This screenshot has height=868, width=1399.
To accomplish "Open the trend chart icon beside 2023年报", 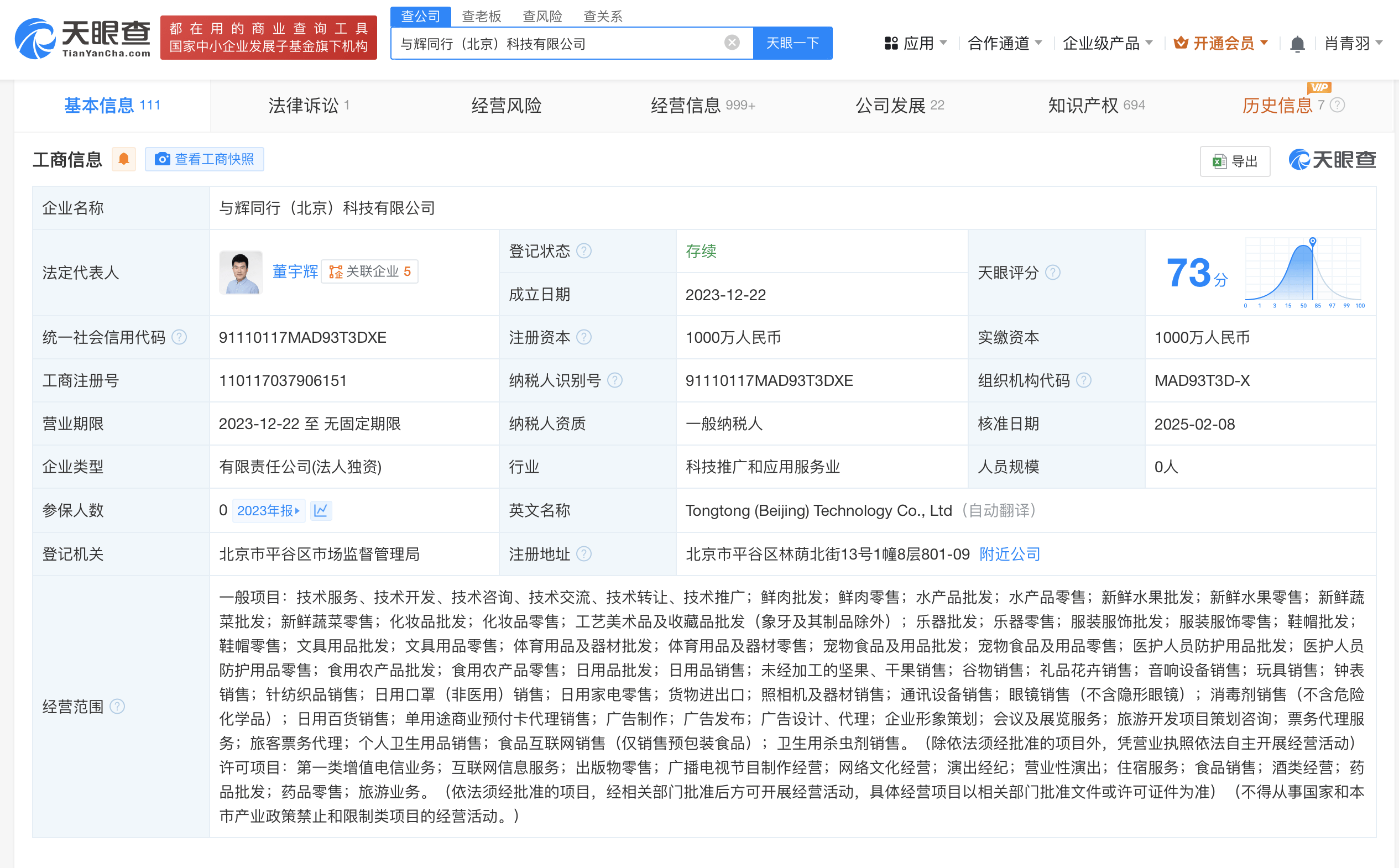I will (x=320, y=510).
